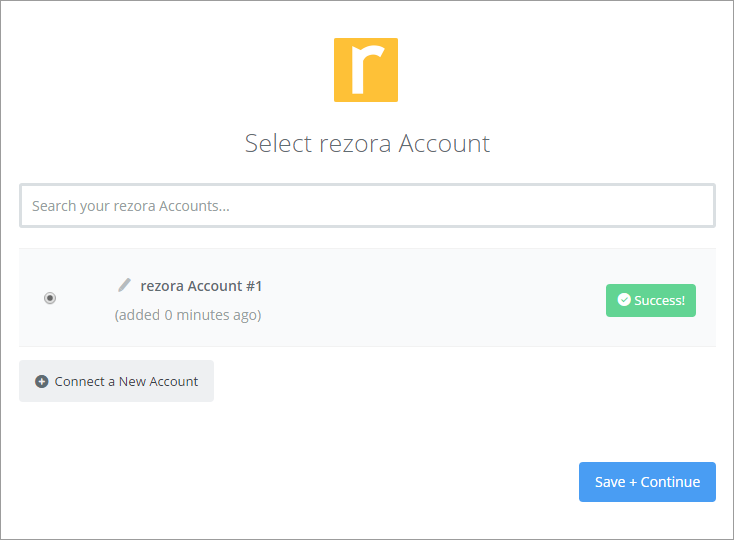
Task: Click the Search your rezora Accounts field
Action: pos(367,206)
